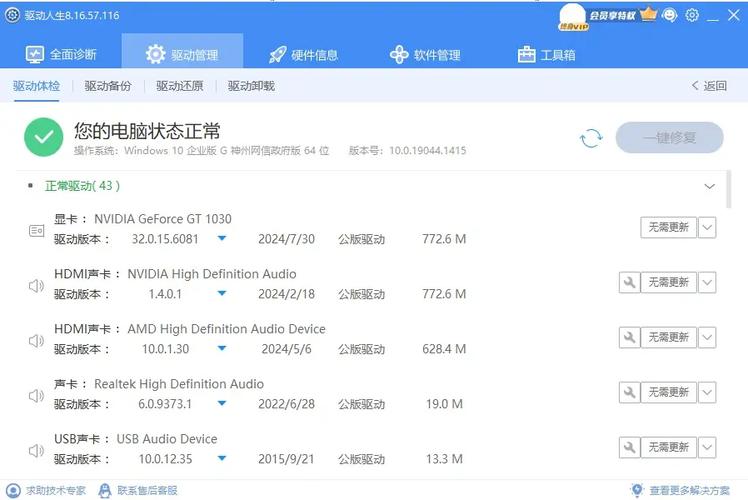Viewport: 748px width, 500px height.
Task: Select the 驱动备份 sub-tab
Action: [108, 86]
